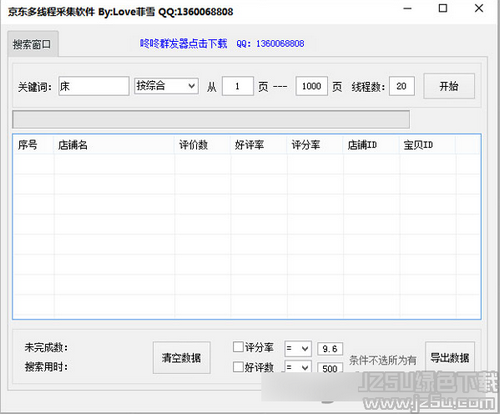Click the 搜索用时 label
The height and width of the screenshot is (414, 500).
[x=46, y=367]
